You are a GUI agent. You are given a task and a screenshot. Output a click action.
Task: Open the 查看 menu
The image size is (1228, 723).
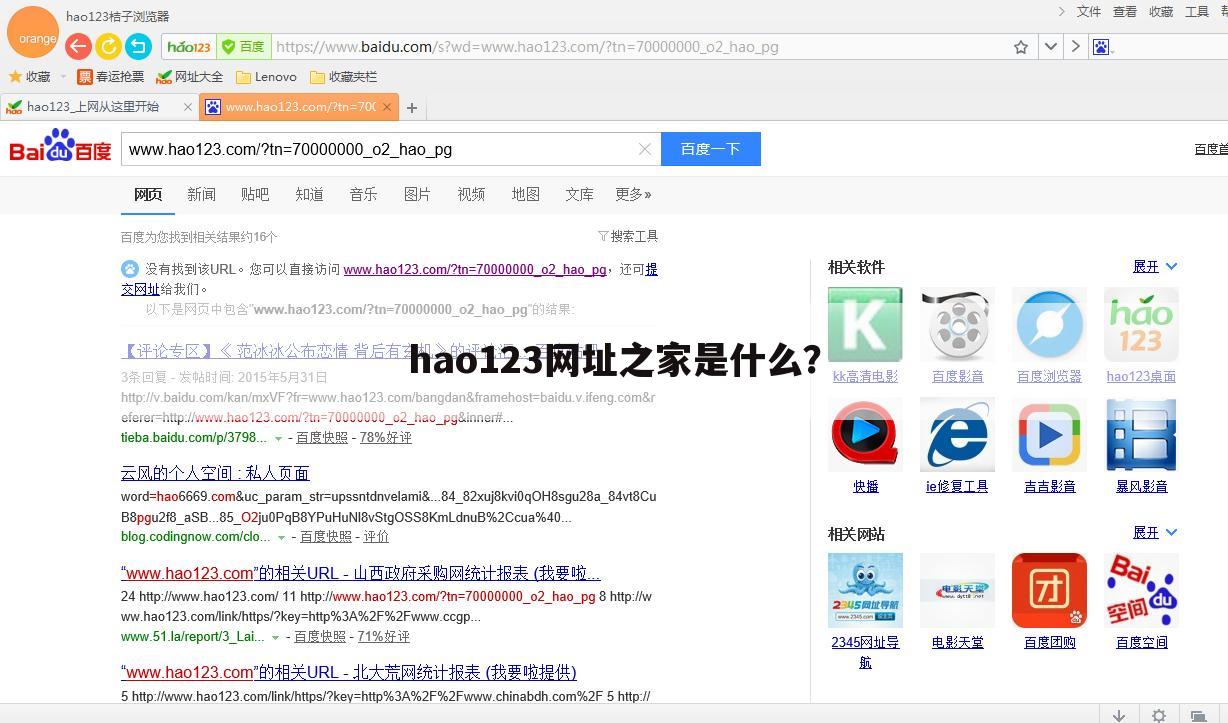1125,12
